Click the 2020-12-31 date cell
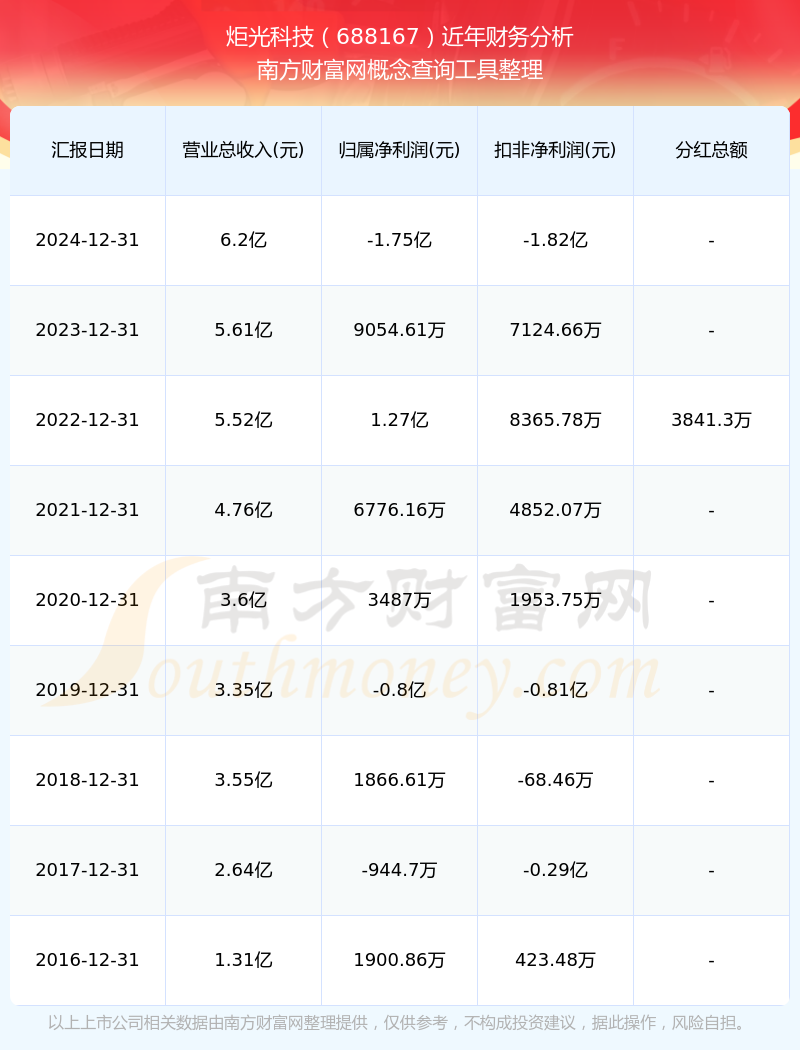 pyautogui.click(x=87, y=600)
